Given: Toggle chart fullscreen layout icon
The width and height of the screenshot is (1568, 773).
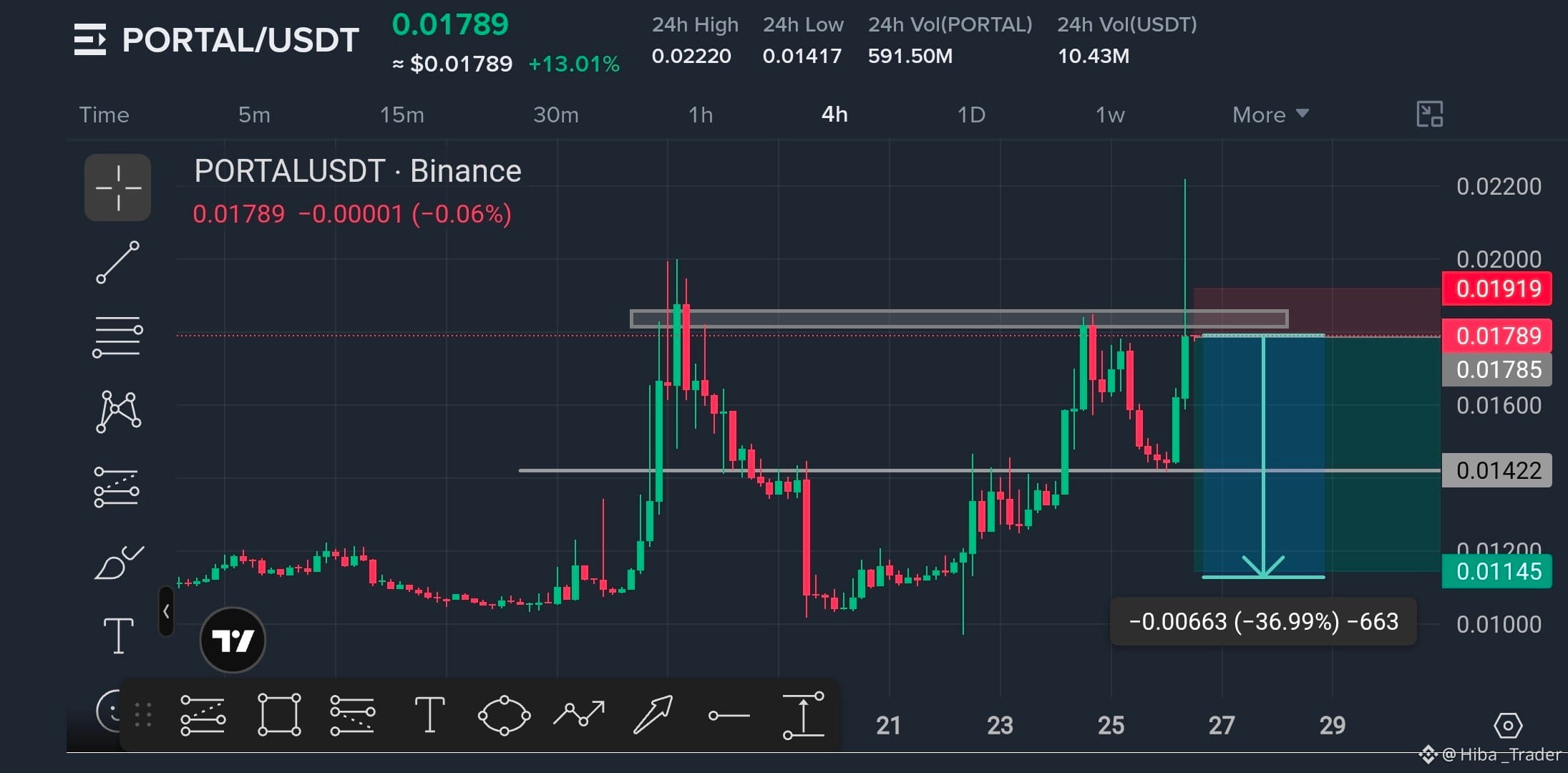Looking at the screenshot, I should click(x=1430, y=115).
